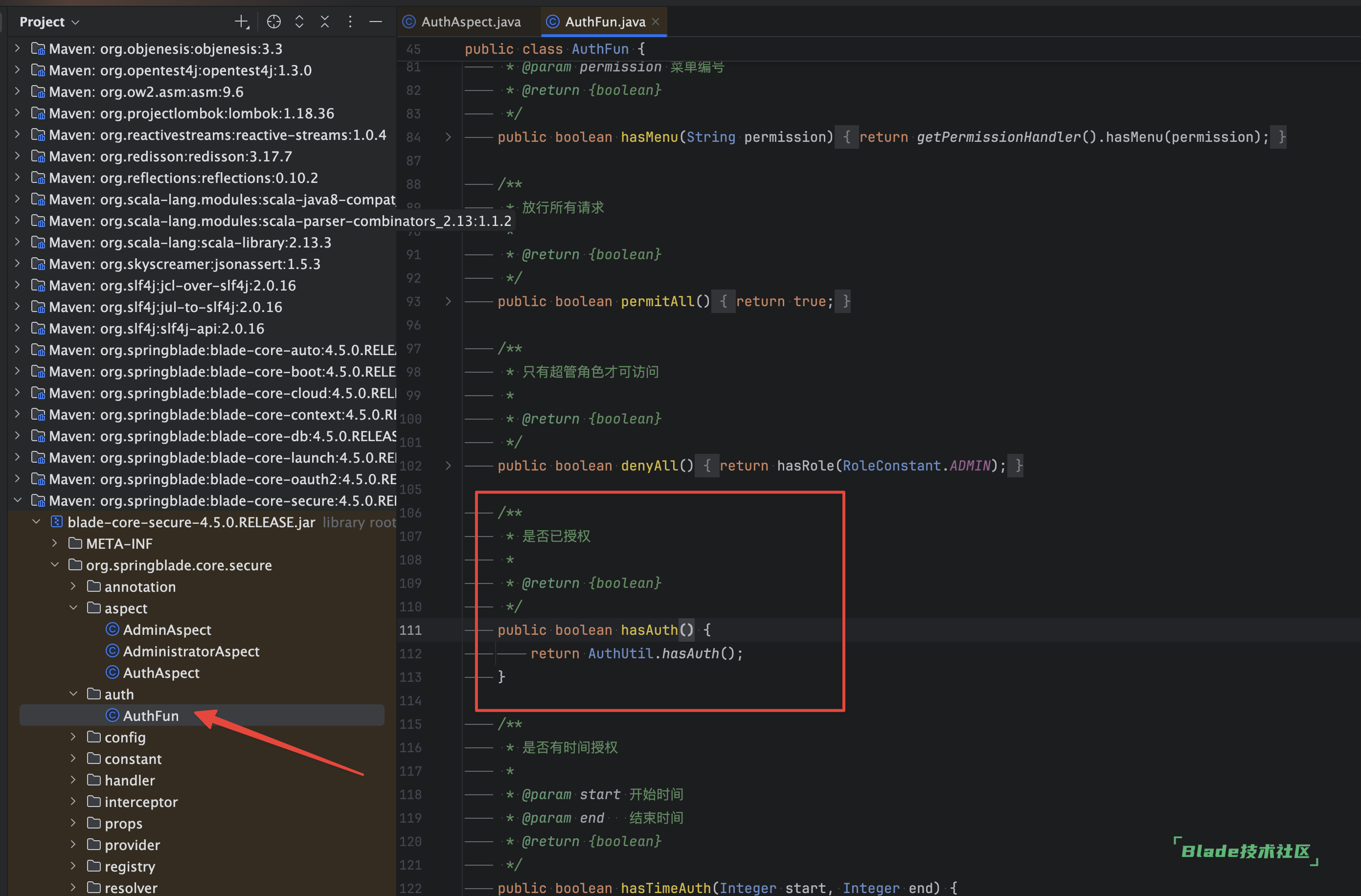This screenshot has height=896, width=1361.
Task: Click RoleConstant in the denyAll method
Action: pos(891,466)
